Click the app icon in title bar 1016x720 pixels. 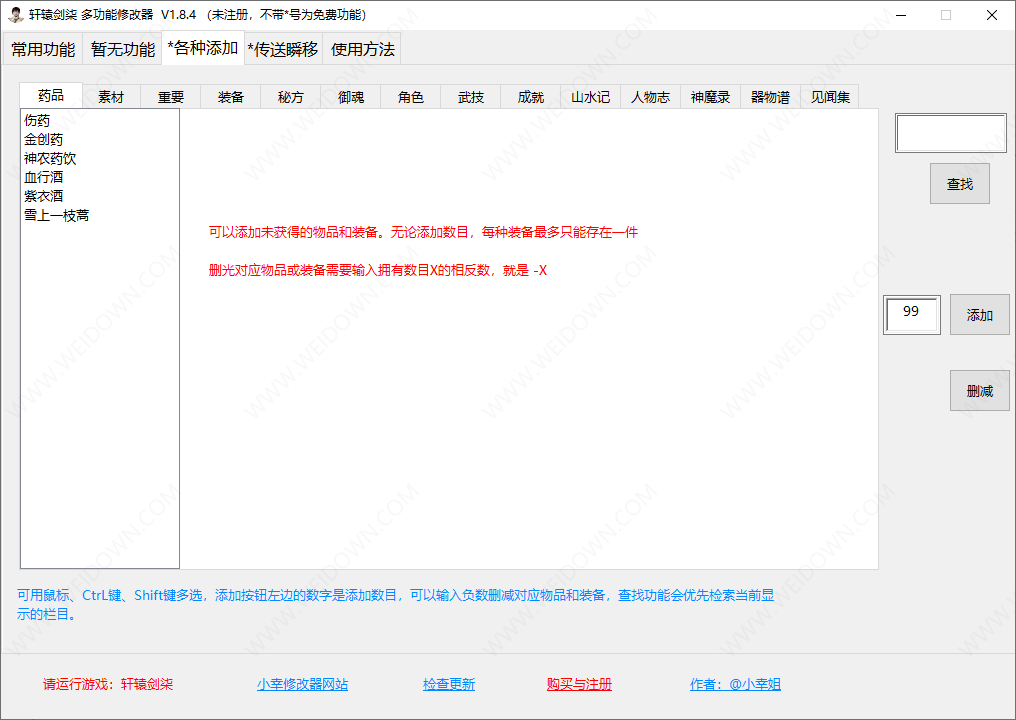click(x=15, y=15)
